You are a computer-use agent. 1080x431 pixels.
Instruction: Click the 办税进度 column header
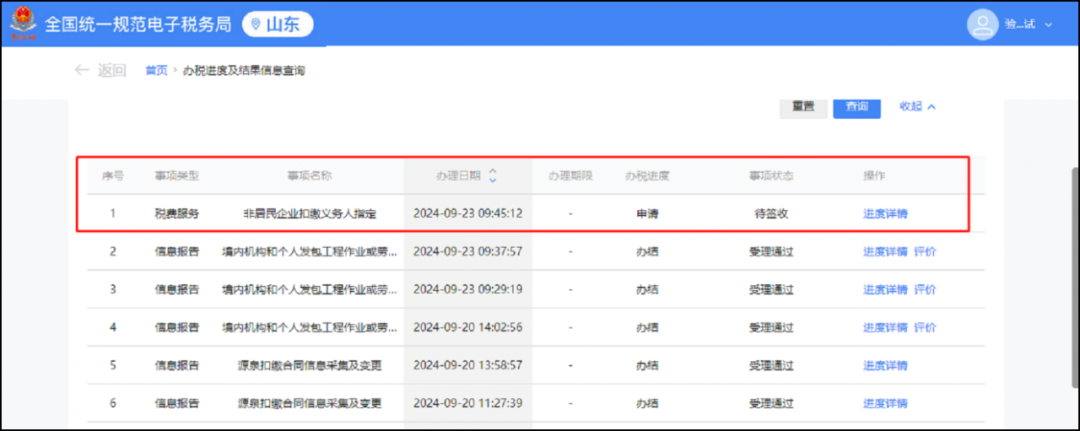(x=647, y=176)
